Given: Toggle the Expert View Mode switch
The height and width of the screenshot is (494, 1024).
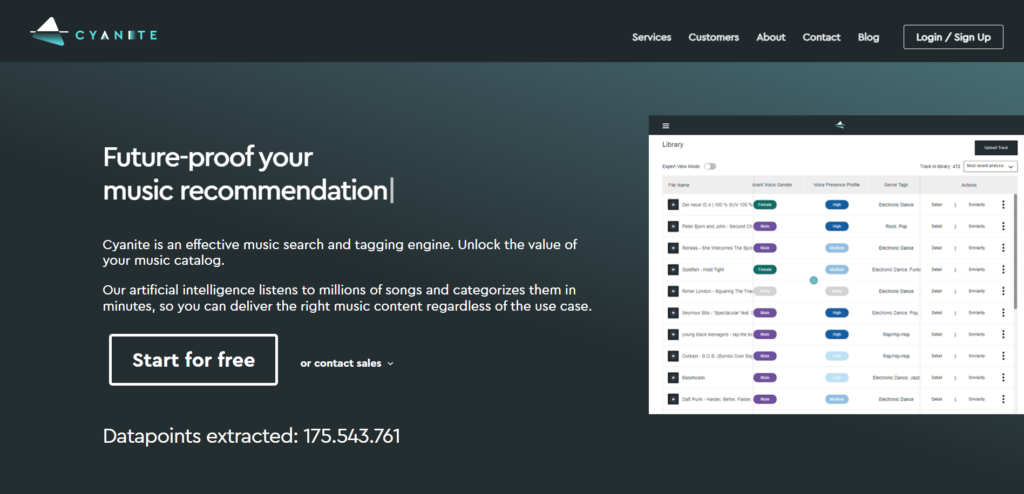Looking at the screenshot, I should tap(710, 166).
